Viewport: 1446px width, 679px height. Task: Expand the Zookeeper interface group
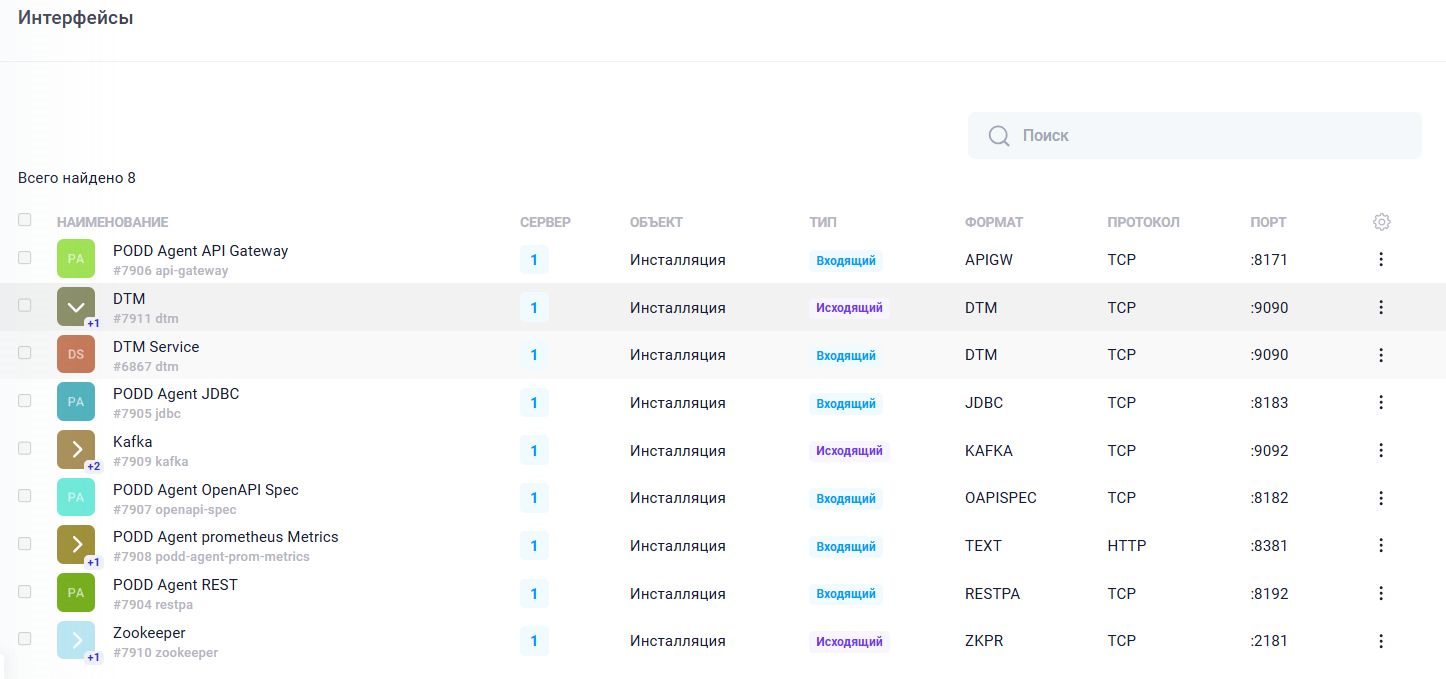pos(76,641)
